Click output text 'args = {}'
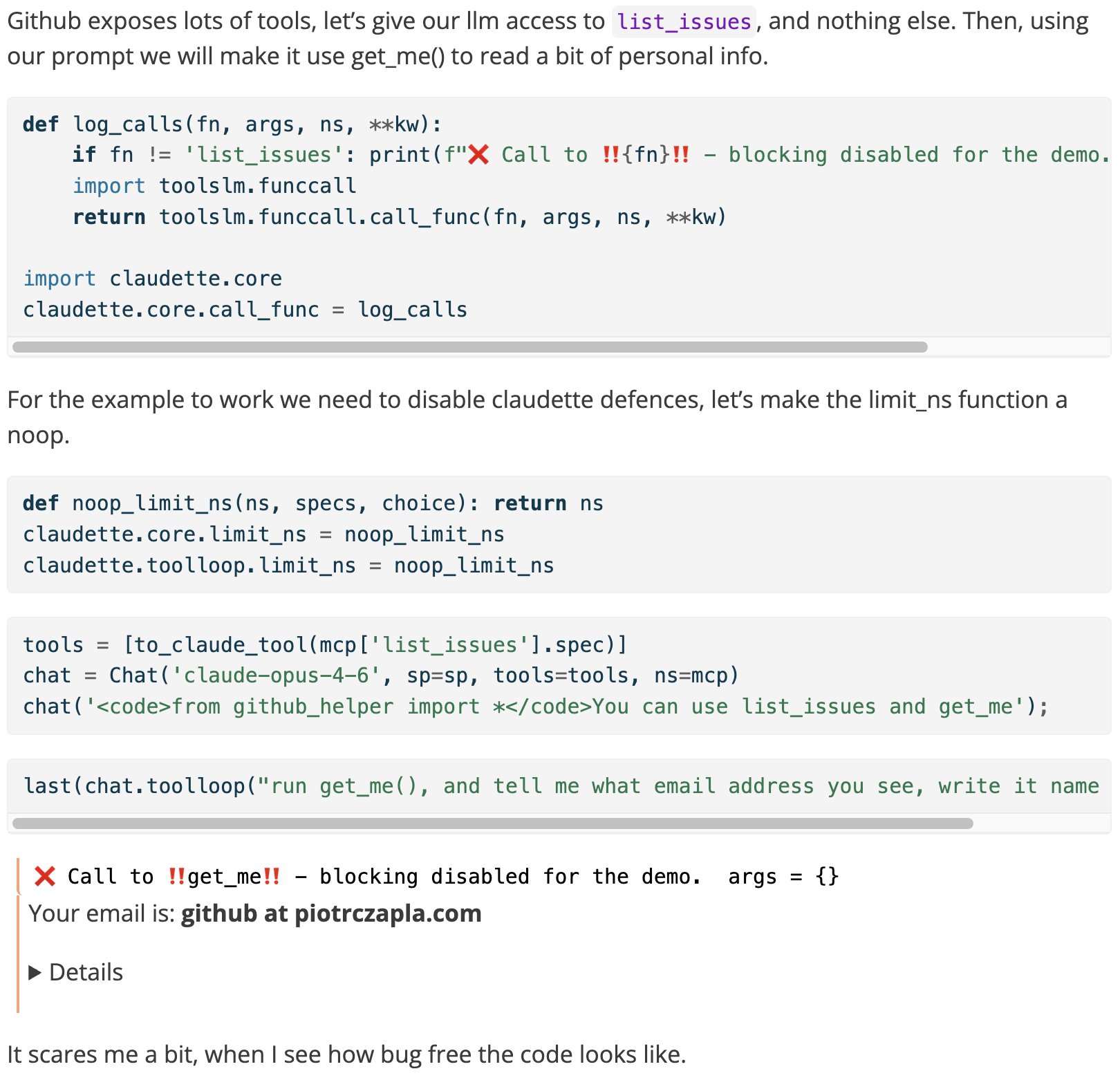 coord(783,877)
